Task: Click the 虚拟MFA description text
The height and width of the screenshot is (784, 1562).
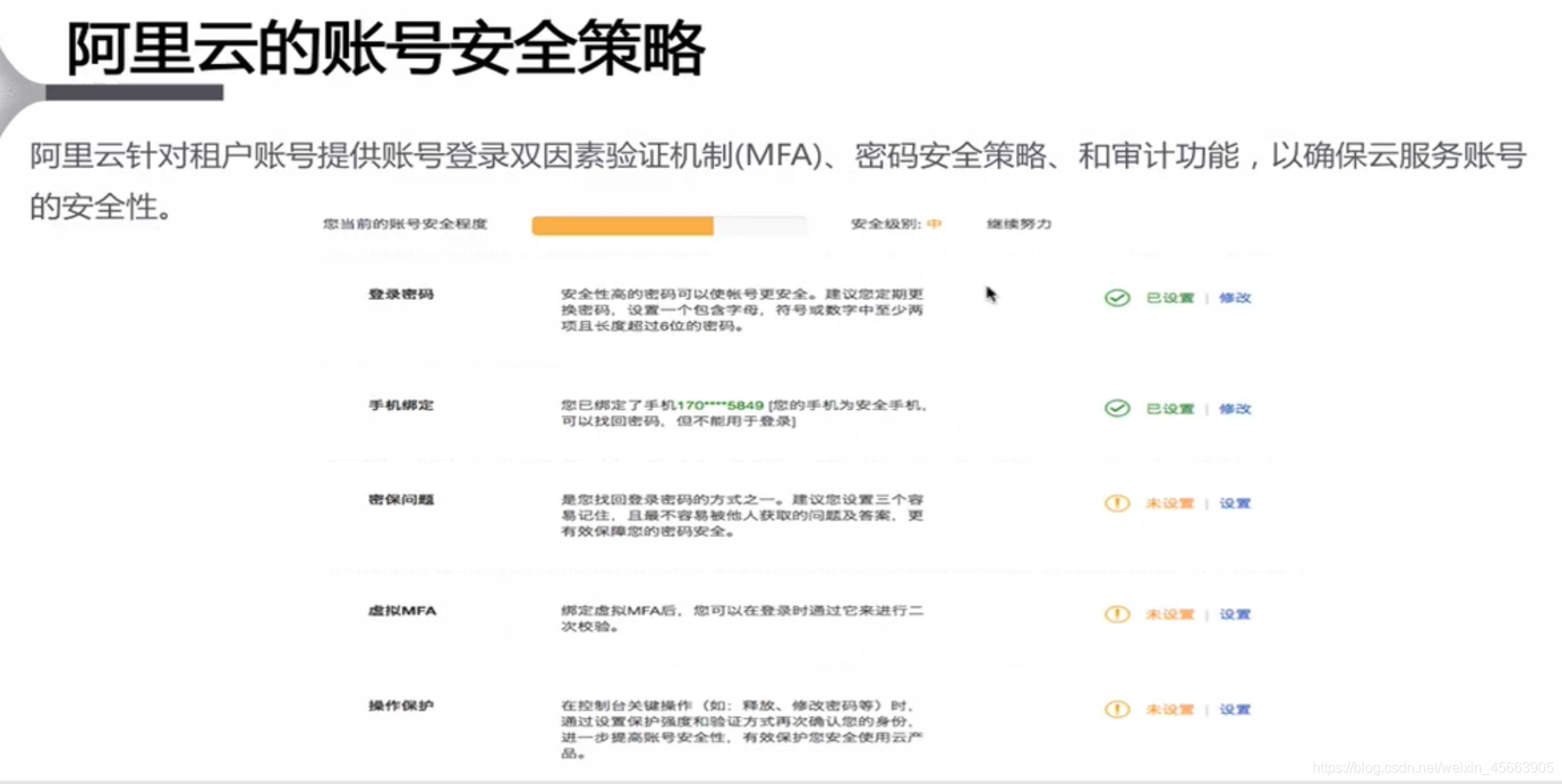Action: click(x=742, y=618)
